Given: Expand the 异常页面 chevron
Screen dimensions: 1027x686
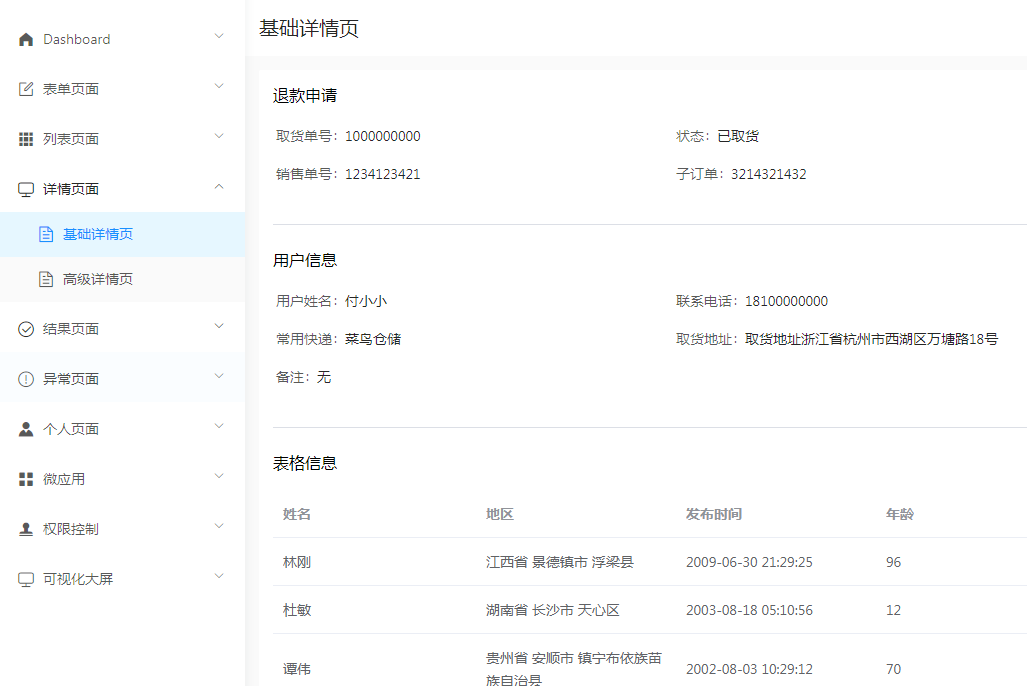Looking at the screenshot, I should [219, 375].
